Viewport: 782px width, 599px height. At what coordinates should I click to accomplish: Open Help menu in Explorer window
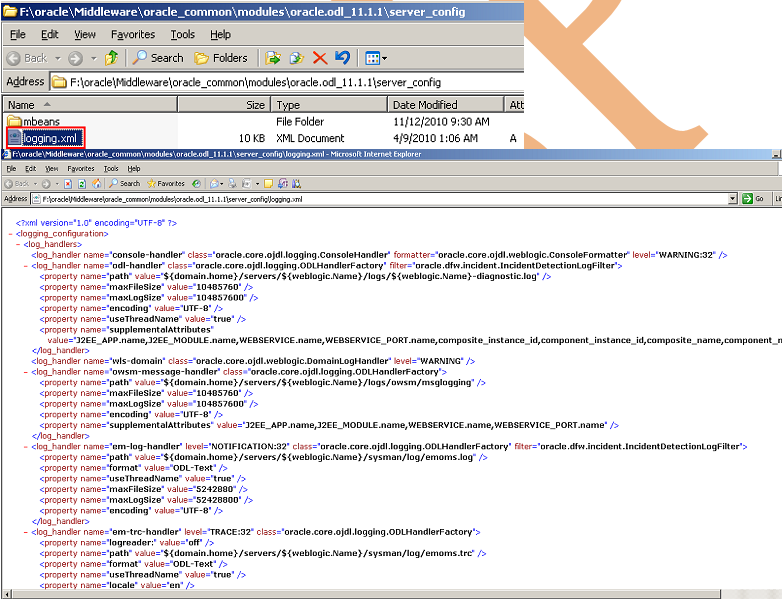[220, 34]
